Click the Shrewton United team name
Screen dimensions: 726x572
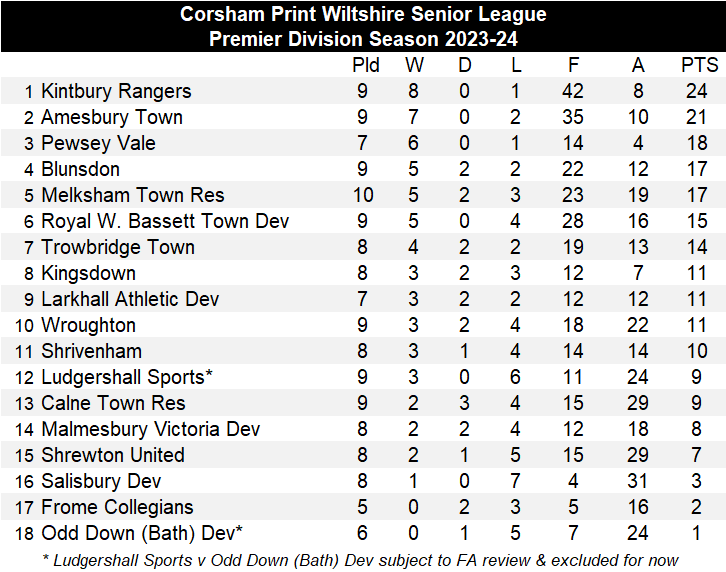tap(113, 455)
